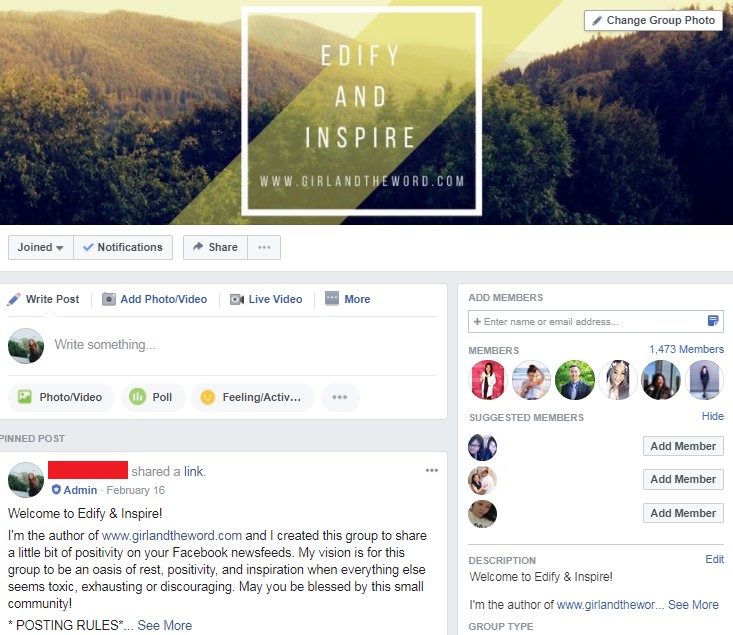Click the Feeling/Activity smiley button

[x=252, y=397]
